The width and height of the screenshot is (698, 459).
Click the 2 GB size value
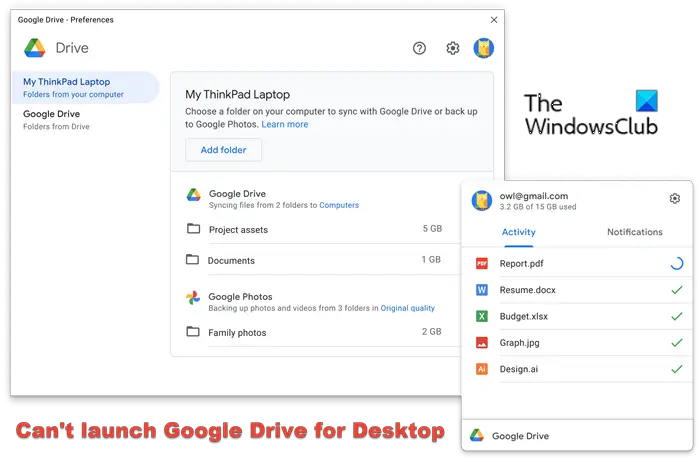pos(431,331)
